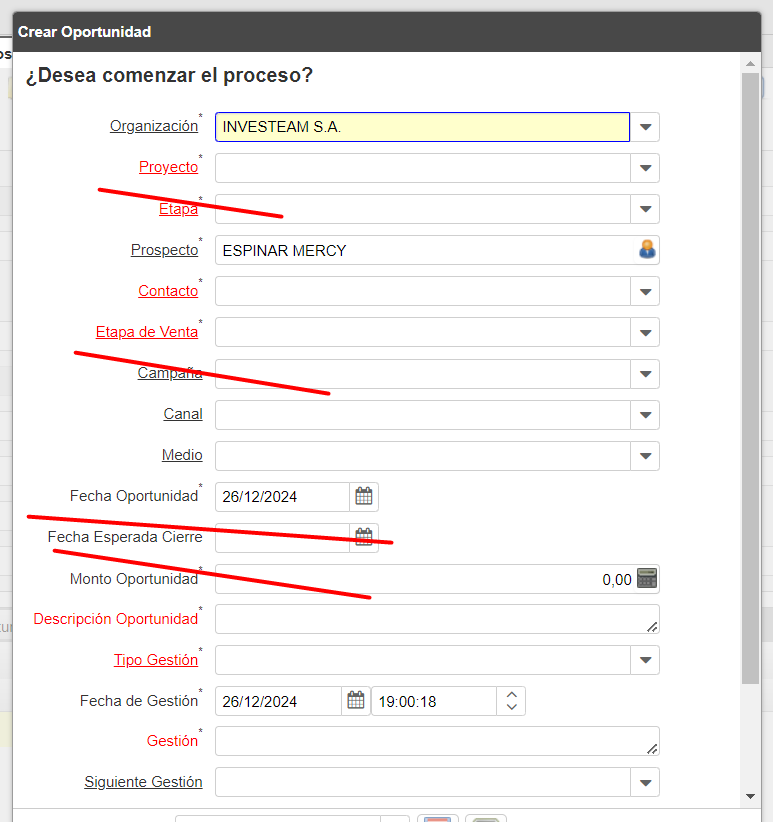
Task: Click the Campaña label link
Action: click(x=170, y=373)
